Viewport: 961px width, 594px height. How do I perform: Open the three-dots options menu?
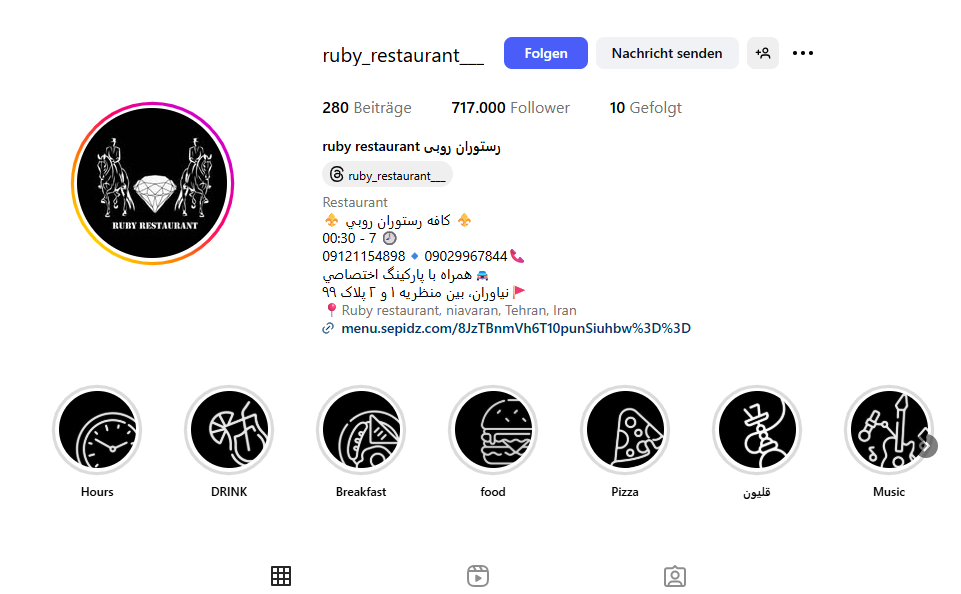803,53
